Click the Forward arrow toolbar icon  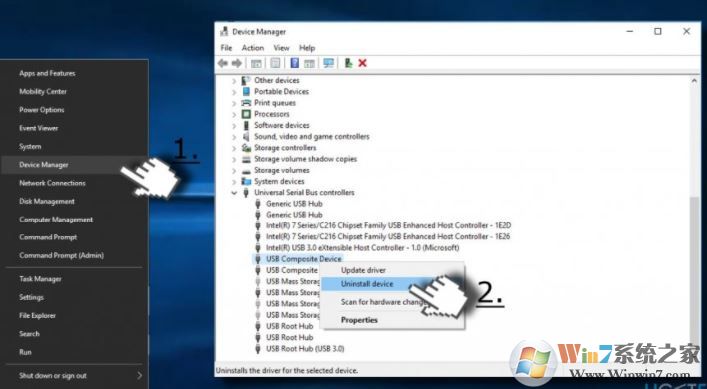pos(237,64)
